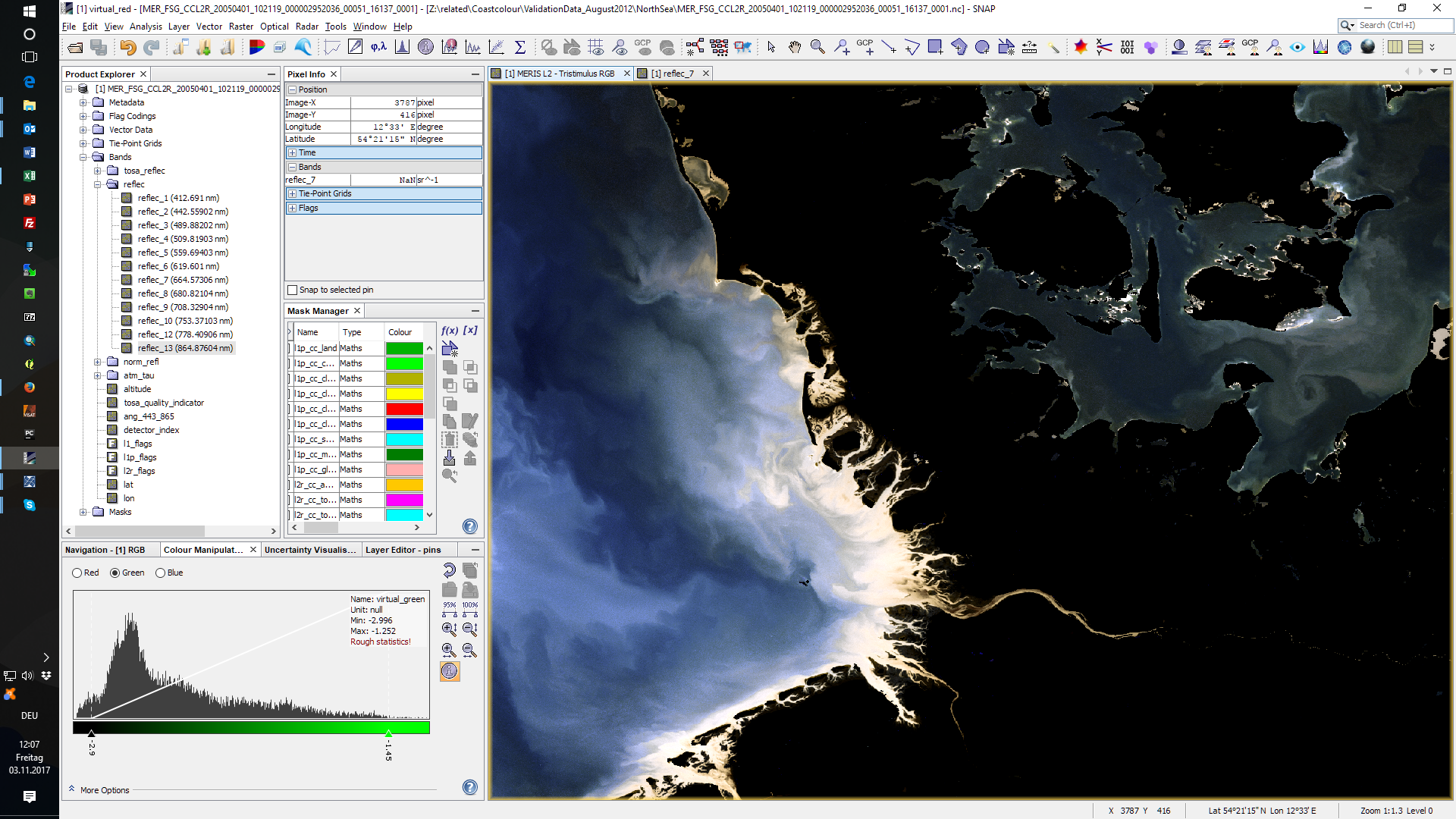This screenshot has width=1456, height=819.
Task: Collapse the reflec band folder
Action: 97,184
